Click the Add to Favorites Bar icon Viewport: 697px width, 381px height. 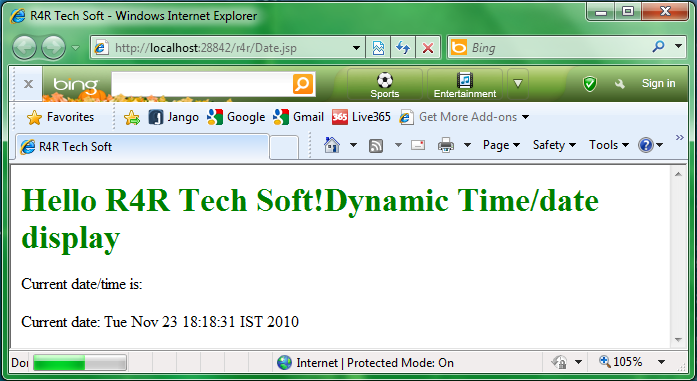(132, 117)
